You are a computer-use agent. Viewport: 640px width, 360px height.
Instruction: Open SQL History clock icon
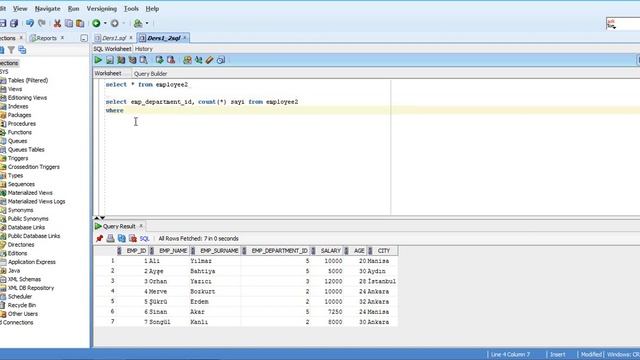coord(221,60)
